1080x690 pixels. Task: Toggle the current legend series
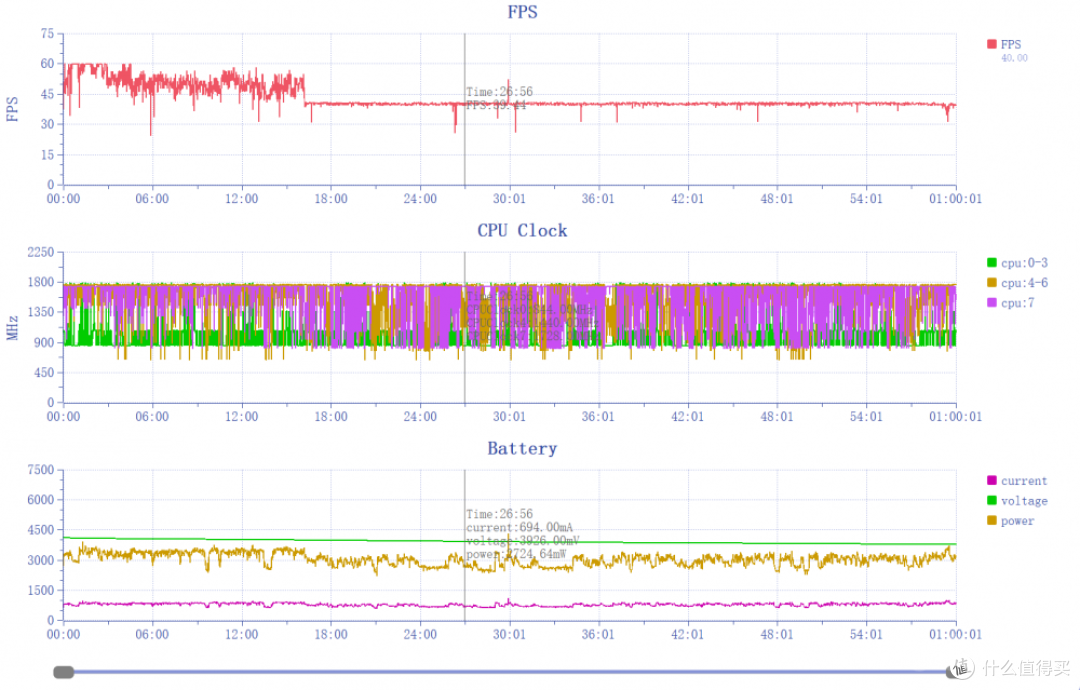click(1017, 481)
